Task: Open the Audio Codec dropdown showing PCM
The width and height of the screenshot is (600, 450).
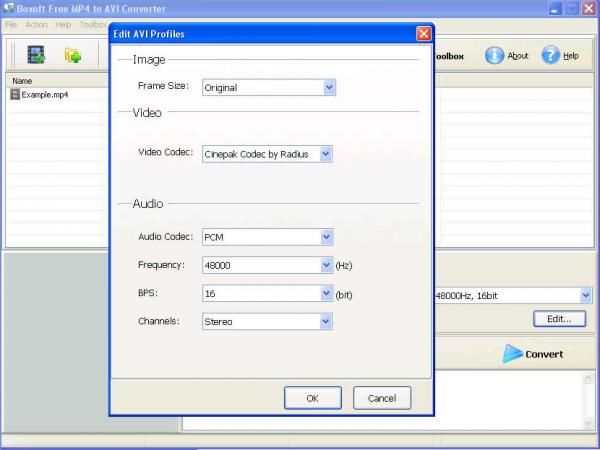Action: [267, 237]
